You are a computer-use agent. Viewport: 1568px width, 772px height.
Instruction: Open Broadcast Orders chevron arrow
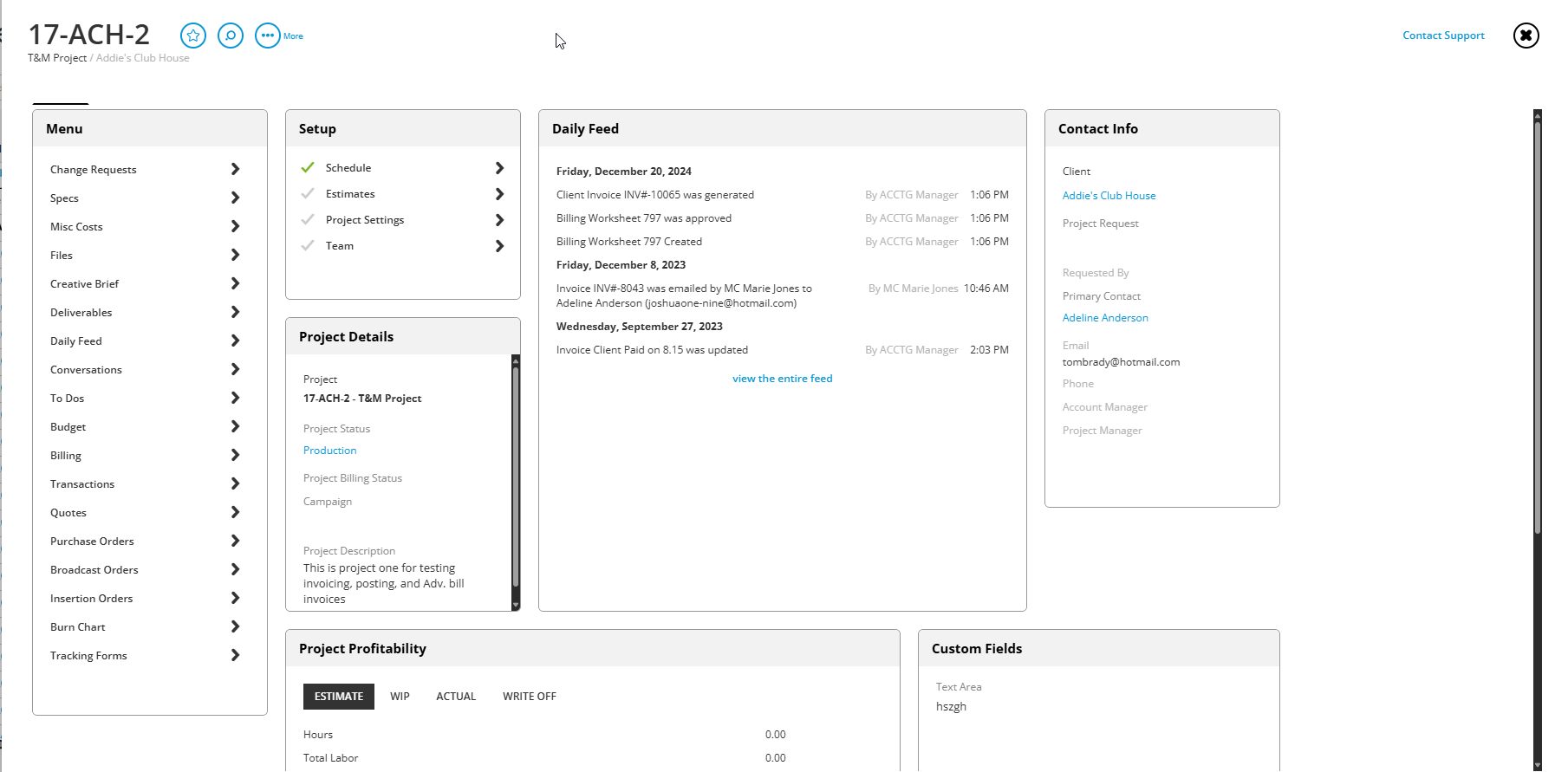(x=235, y=569)
